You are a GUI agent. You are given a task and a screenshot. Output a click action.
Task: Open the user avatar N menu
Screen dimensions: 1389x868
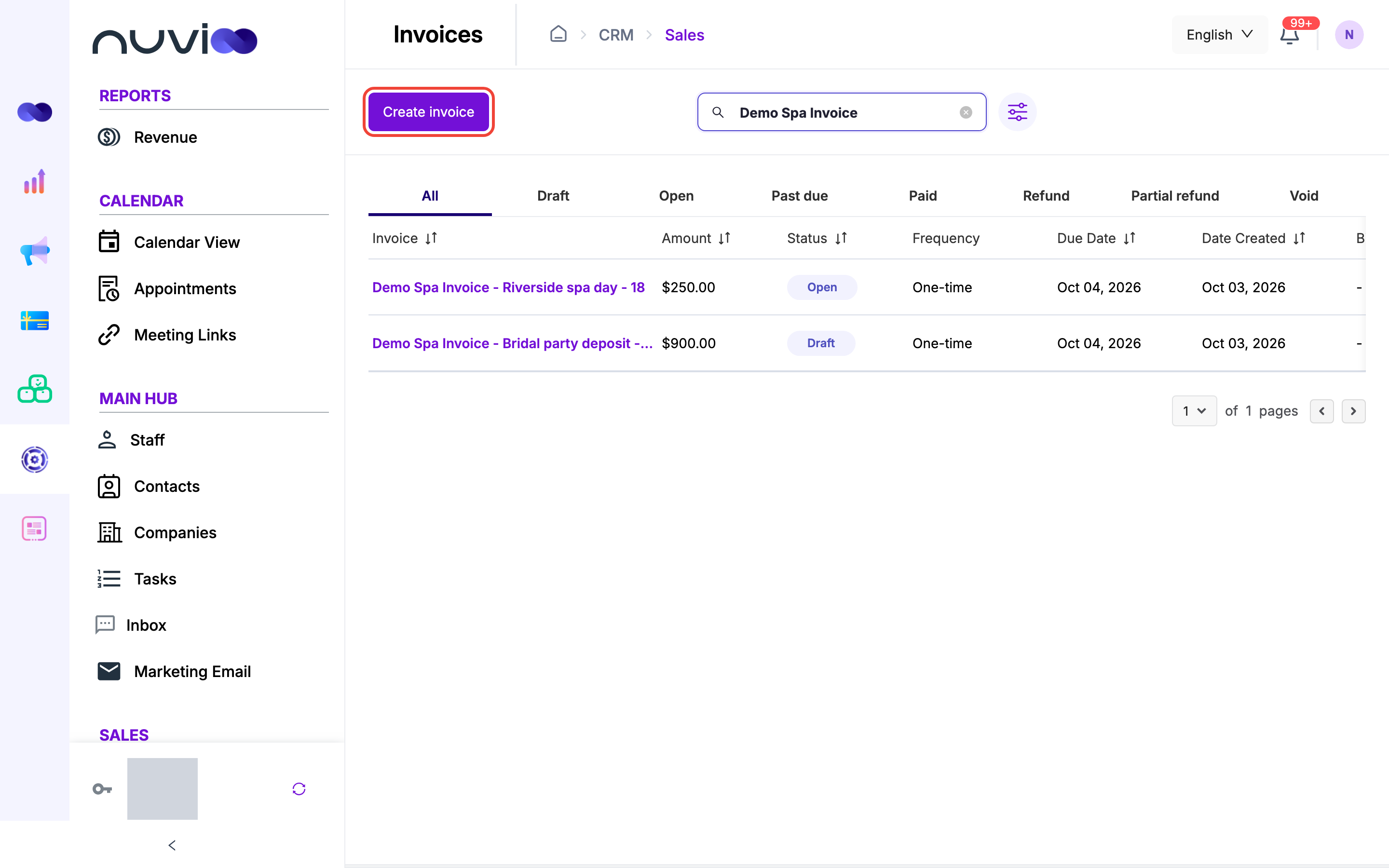(x=1349, y=35)
